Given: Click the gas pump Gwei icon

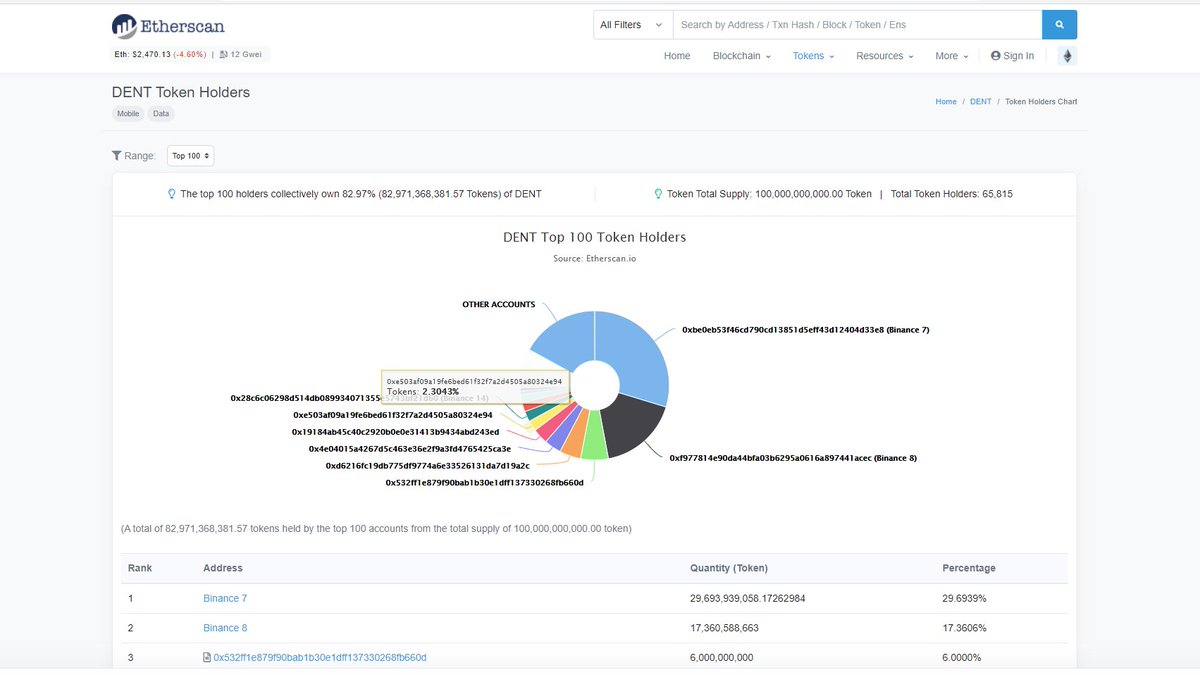Looking at the screenshot, I should (224, 54).
